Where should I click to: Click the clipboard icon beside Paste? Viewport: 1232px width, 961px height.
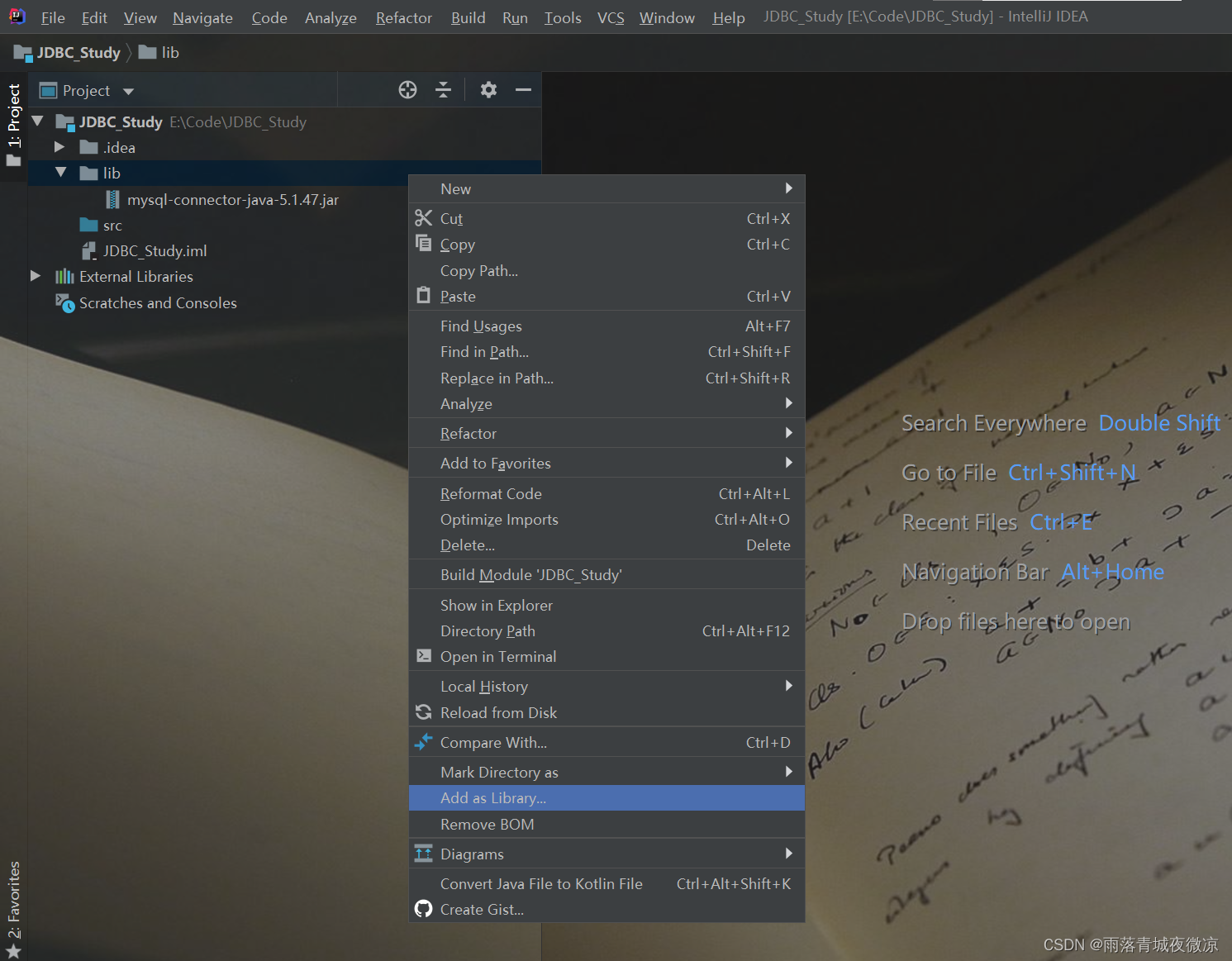tap(424, 296)
